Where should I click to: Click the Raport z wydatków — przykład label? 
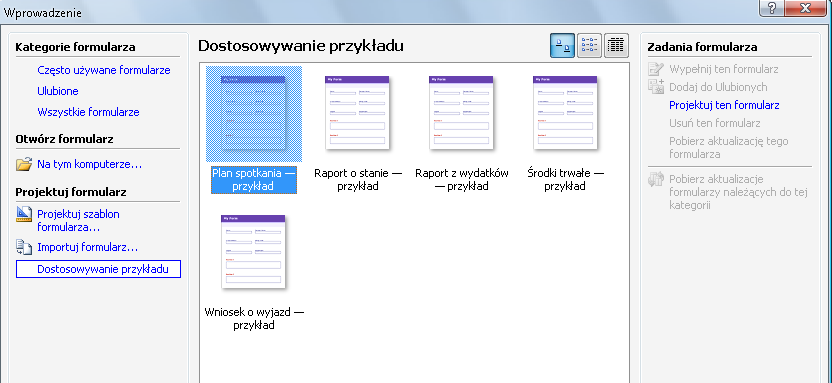pyautogui.click(x=462, y=180)
